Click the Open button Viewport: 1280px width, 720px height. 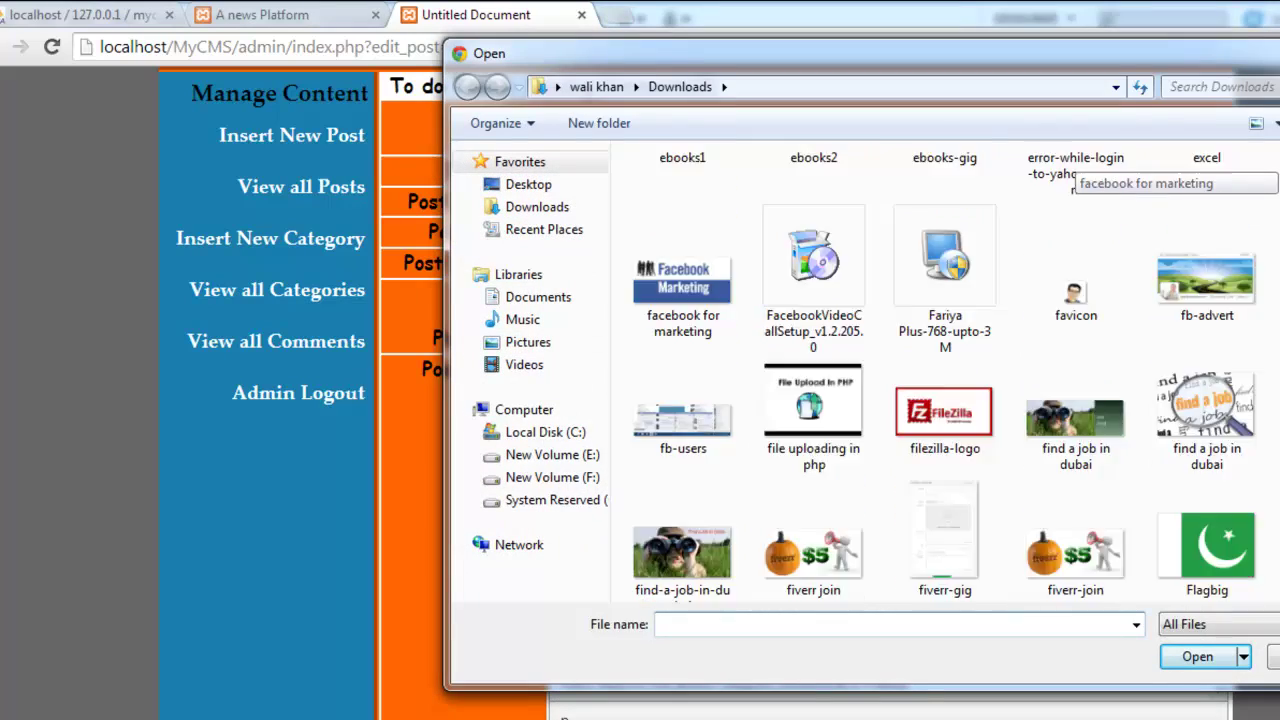(1197, 657)
